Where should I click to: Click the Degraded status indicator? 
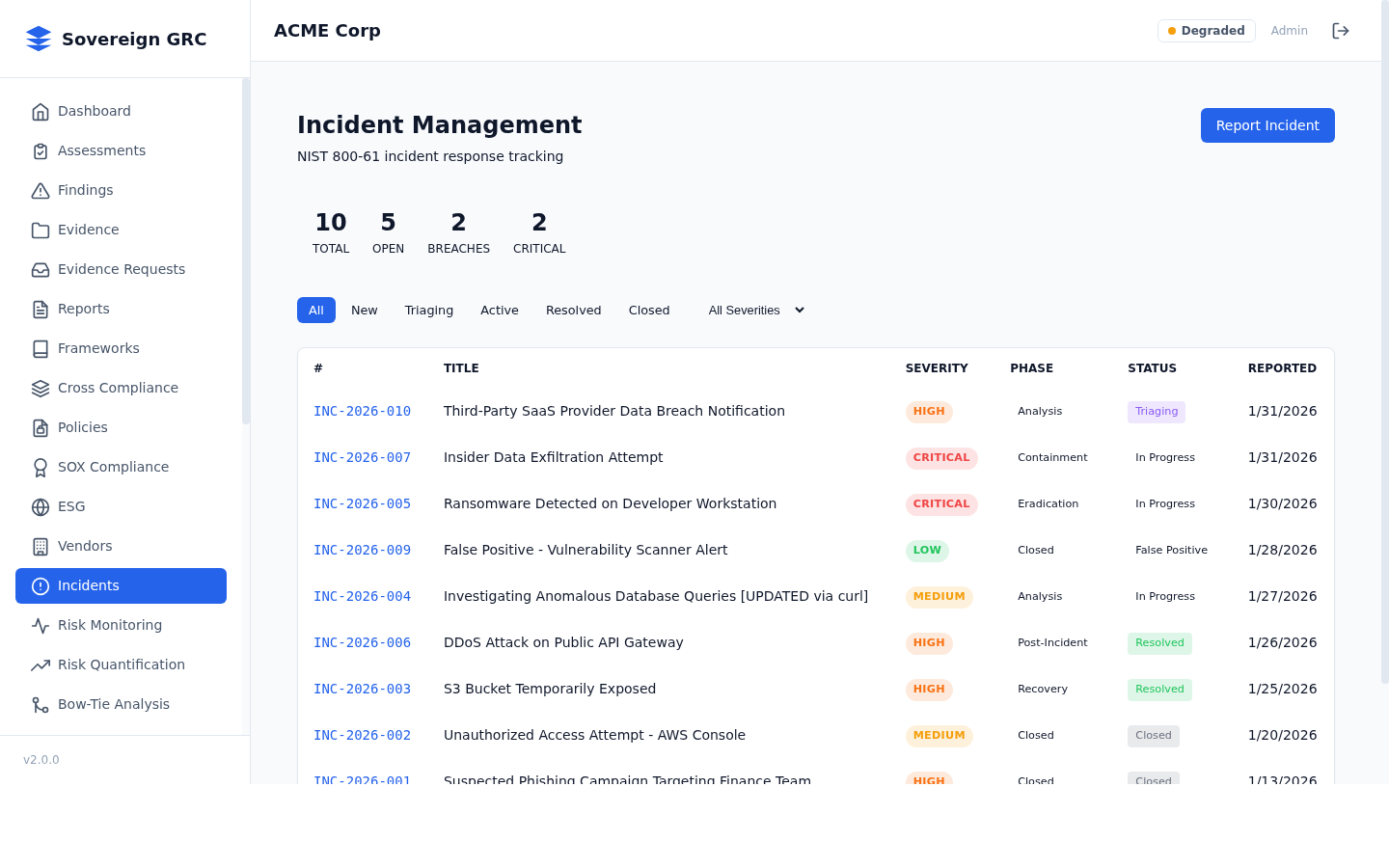1206,31
